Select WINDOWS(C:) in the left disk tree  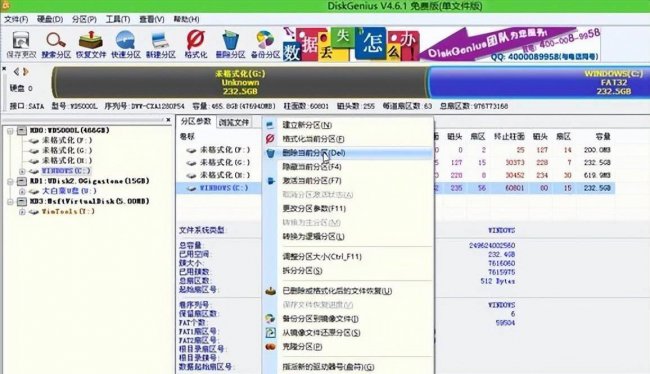[66, 171]
